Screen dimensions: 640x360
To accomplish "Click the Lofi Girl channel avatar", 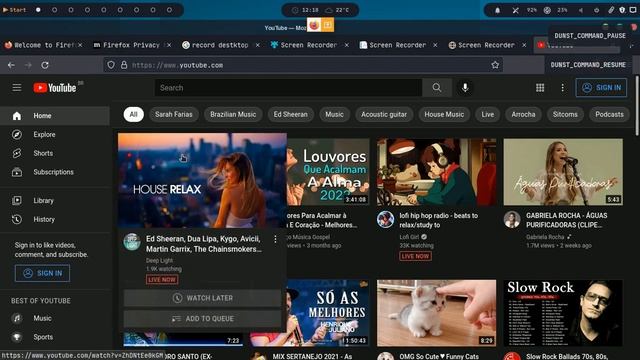I will [x=385, y=220].
